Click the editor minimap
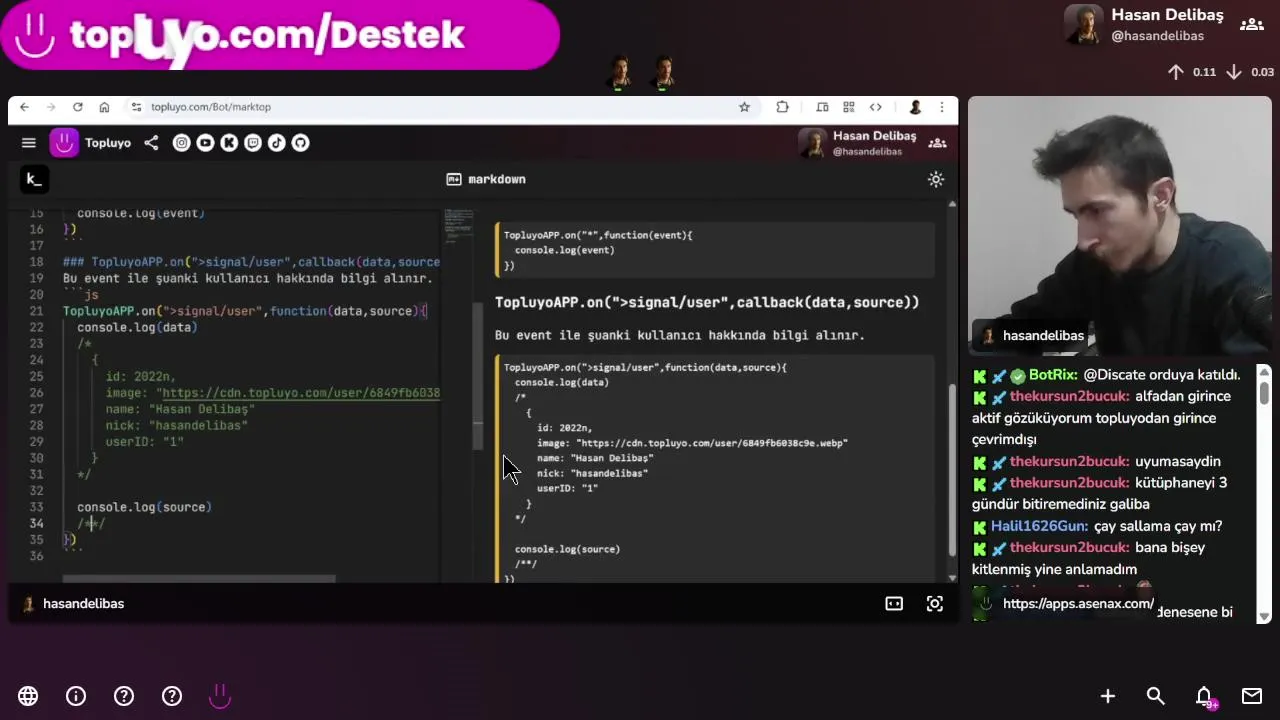The height and width of the screenshot is (720, 1280). click(x=459, y=225)
